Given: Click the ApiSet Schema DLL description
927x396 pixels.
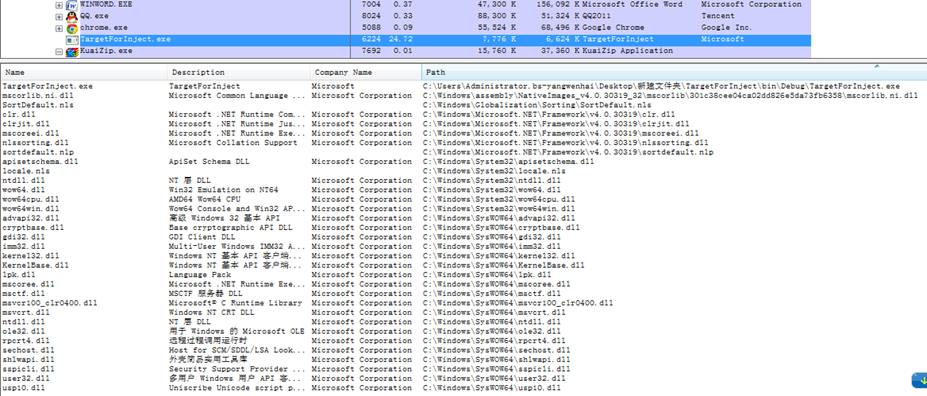Looking at the screenshot, I should pyautogui.click(x=209, y=161).
